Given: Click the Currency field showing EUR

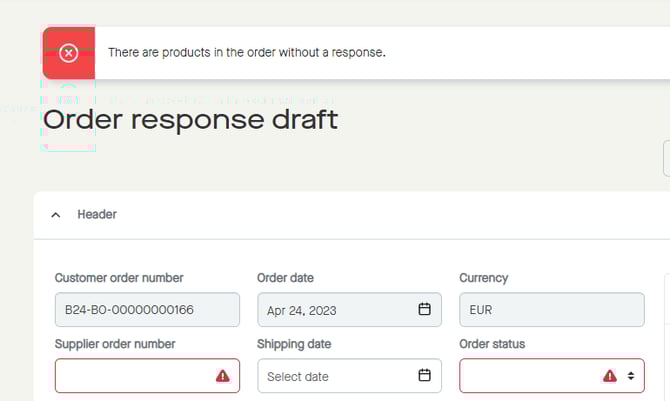Looking at the screenshot, I should [x=551, y=310].
